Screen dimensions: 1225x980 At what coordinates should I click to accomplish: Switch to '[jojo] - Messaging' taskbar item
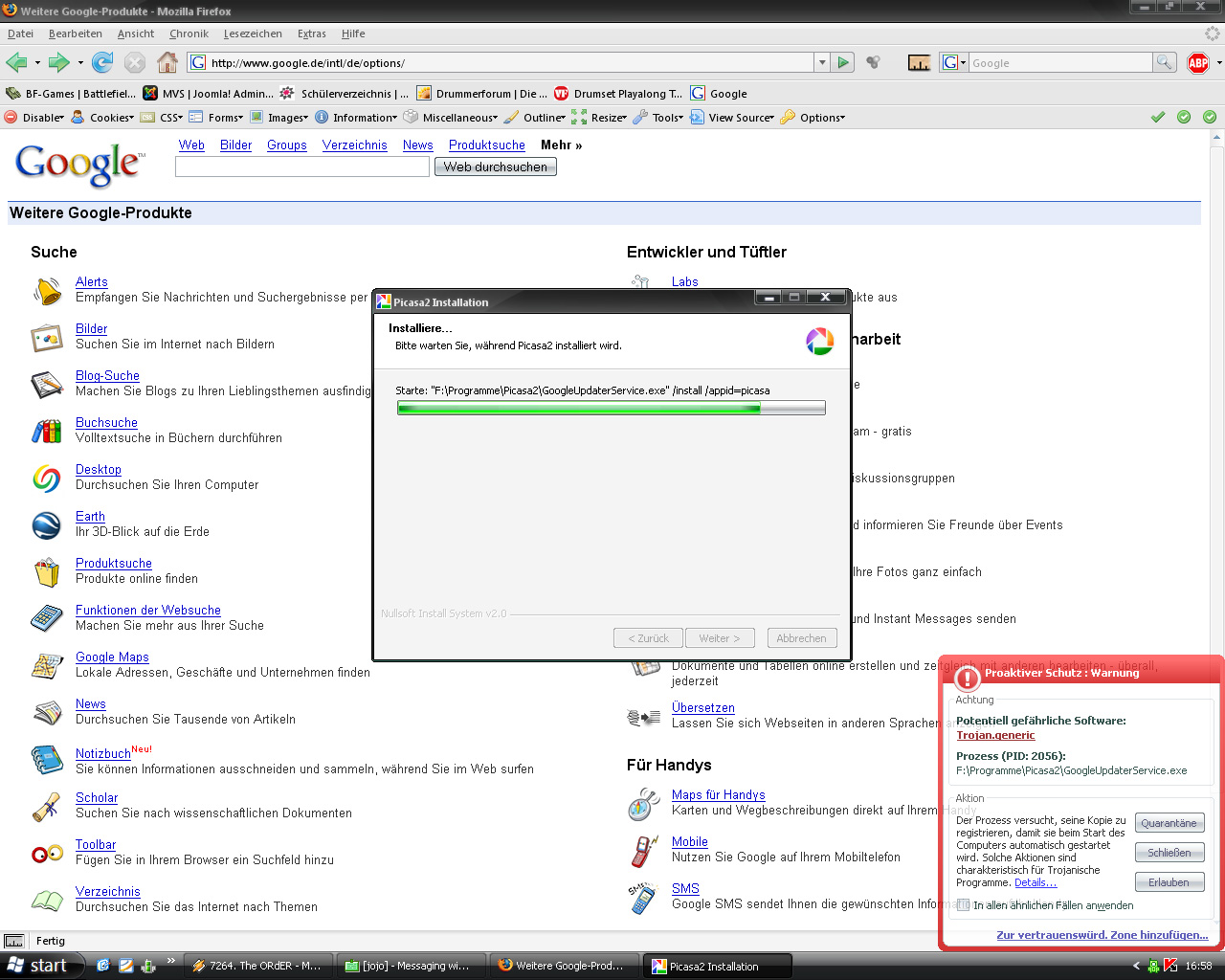tap(412, 966)
